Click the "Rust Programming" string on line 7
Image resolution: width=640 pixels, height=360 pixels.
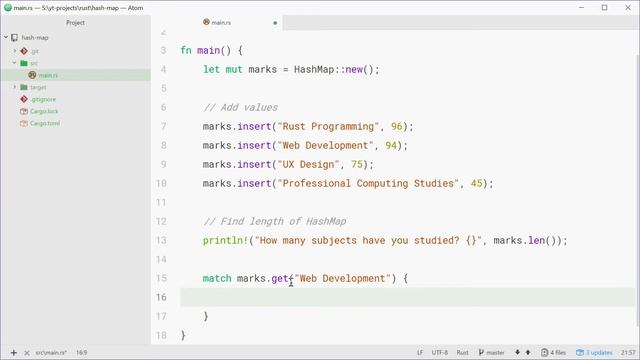[x=328, y=127]
